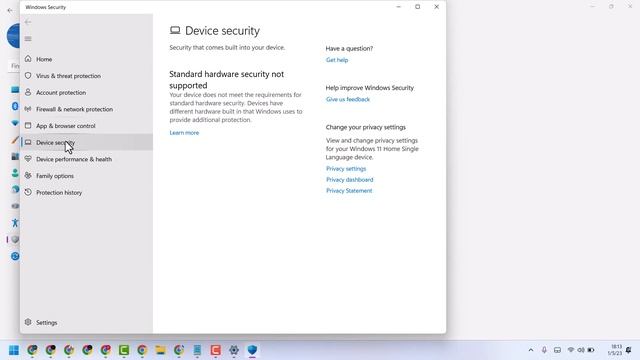The width and height of the screenshot is (640, 360).
Task: Open the clock and date flyout
Action: [x=614, y=350]
